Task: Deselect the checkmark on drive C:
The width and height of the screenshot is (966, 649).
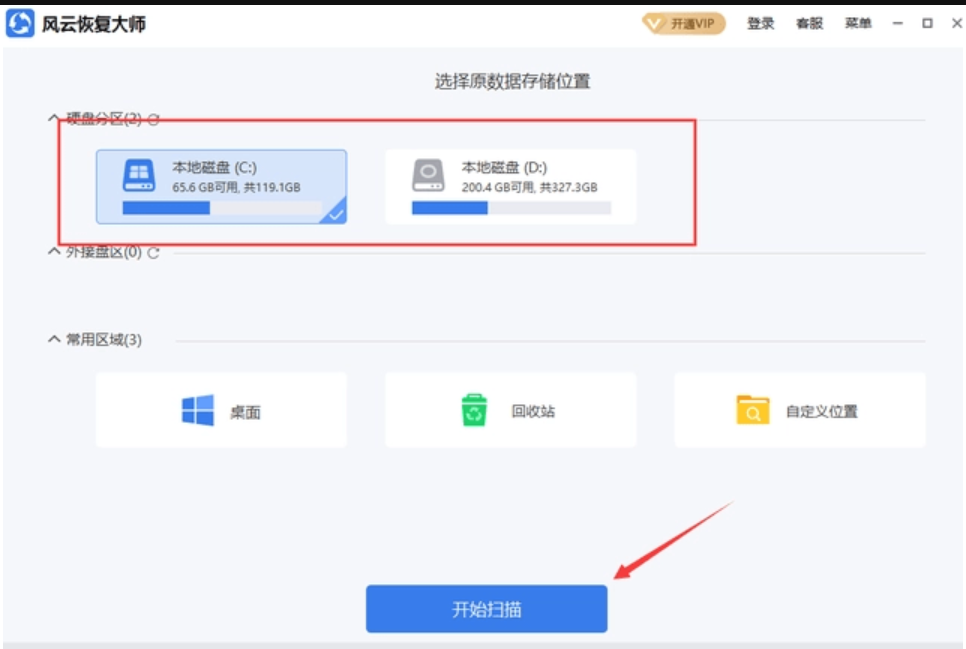Action: pos(338,215)
